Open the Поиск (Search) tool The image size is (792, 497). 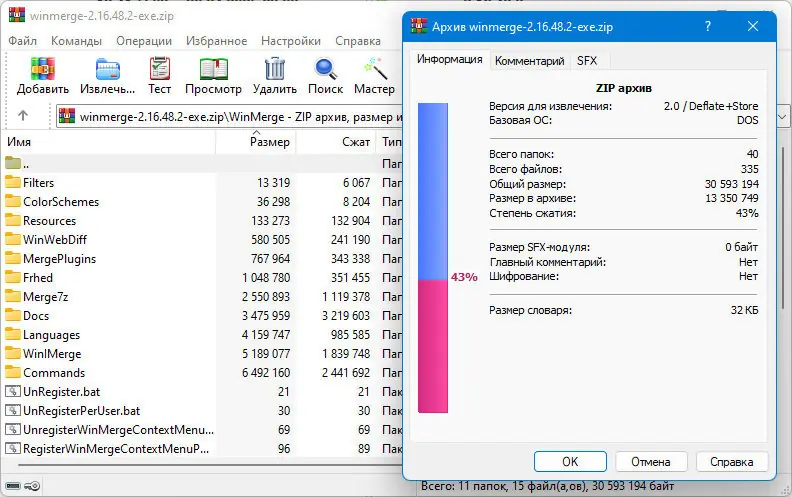click(x=325, y=69)
